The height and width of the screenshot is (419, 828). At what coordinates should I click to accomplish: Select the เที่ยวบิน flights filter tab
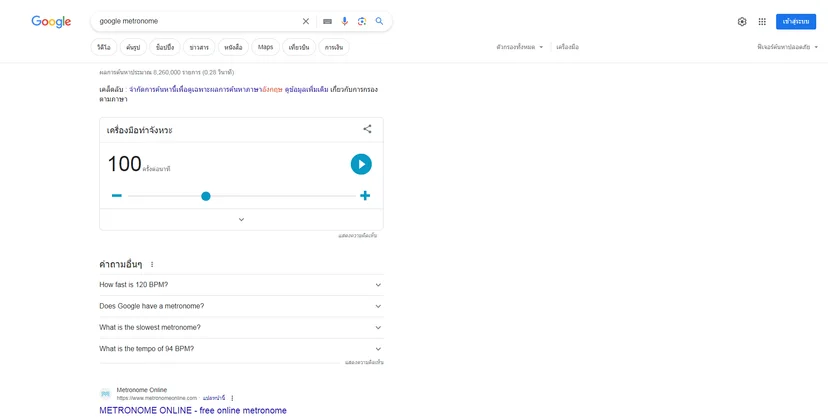click(299, 47)
